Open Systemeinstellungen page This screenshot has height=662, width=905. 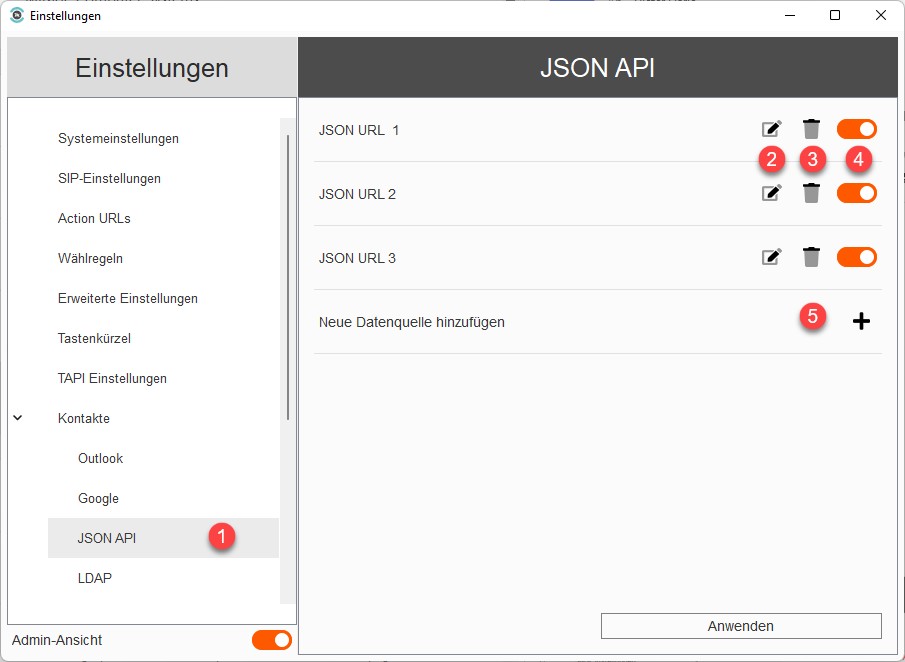[118, 139]
